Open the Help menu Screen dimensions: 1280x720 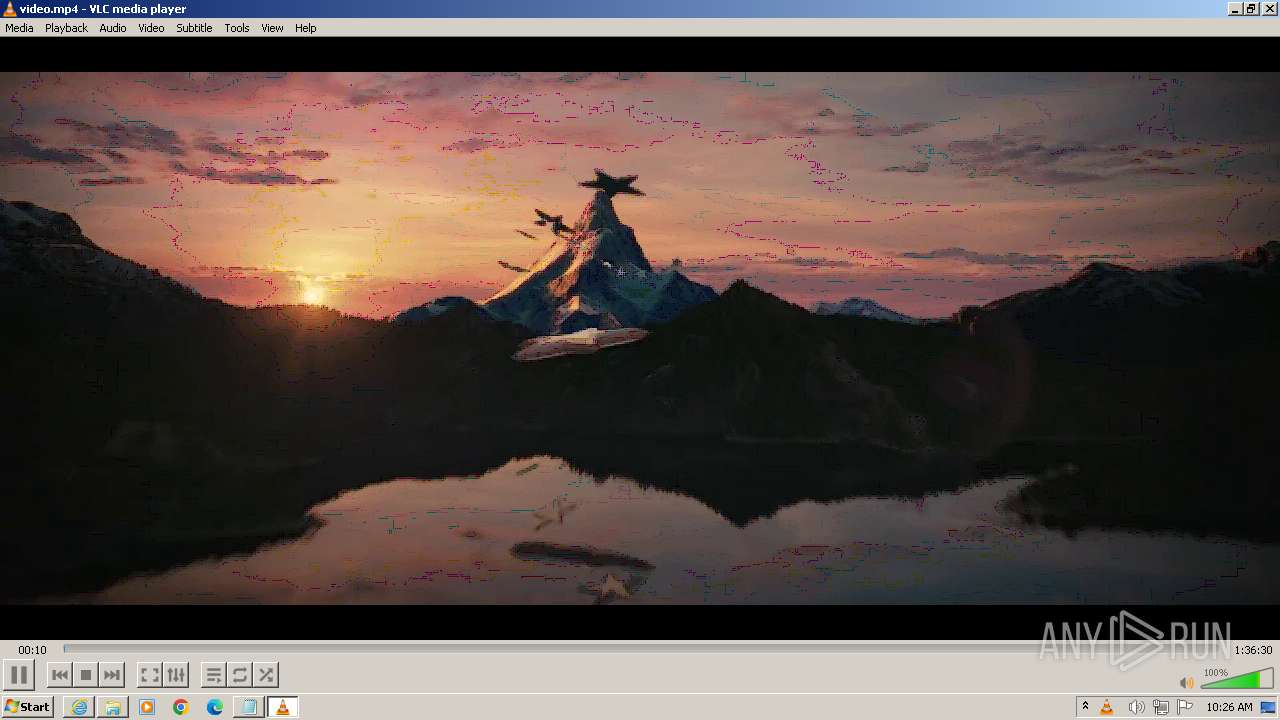tap(305, 28)
